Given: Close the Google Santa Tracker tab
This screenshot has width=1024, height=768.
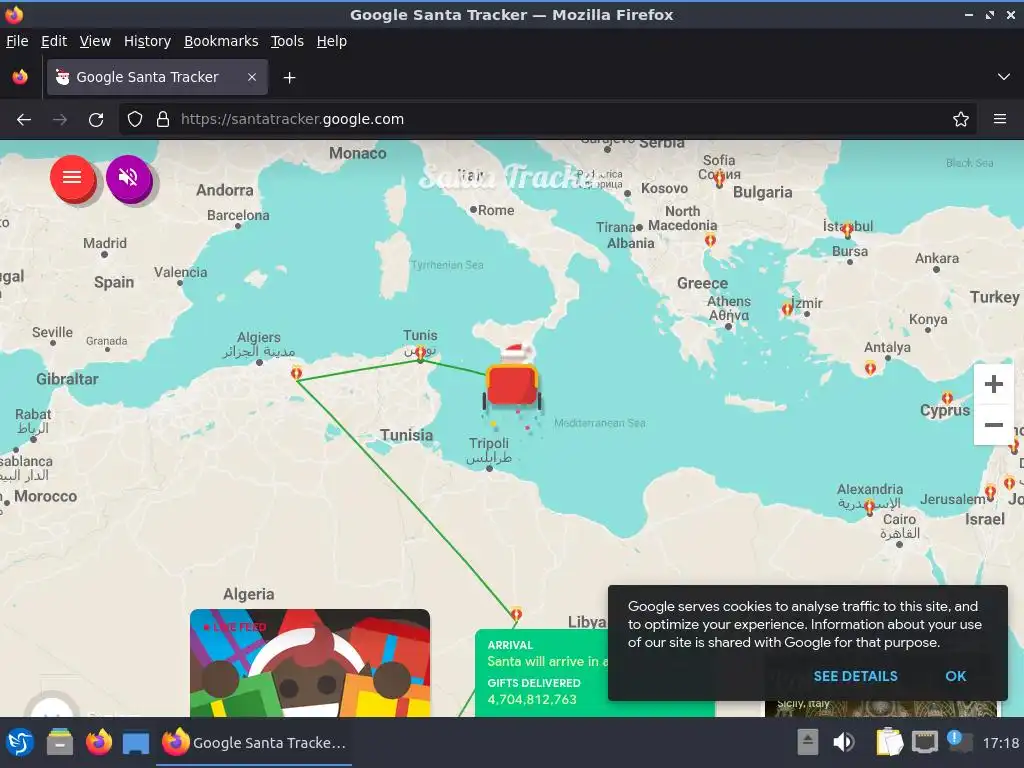Looking at the screenshot, I should click(251, 77).
